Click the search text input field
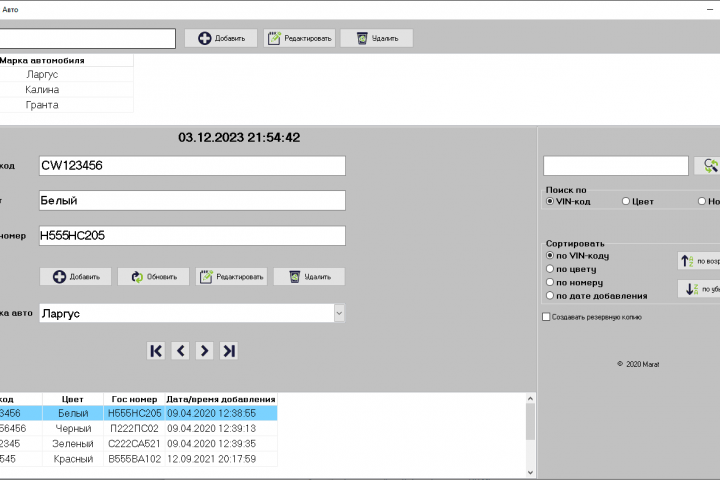This screenshot has height=480, width=720. (x=616, y=166)
